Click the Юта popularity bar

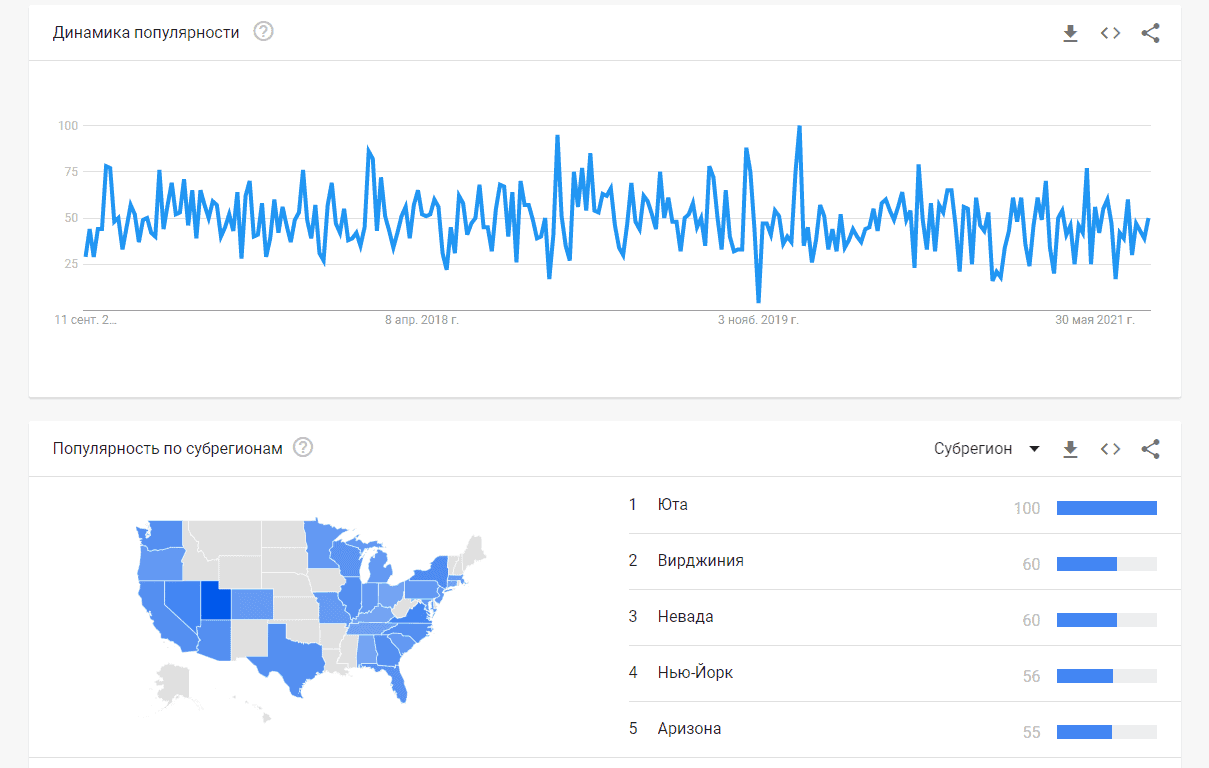pyautogui.click(x=1106, y=508)
